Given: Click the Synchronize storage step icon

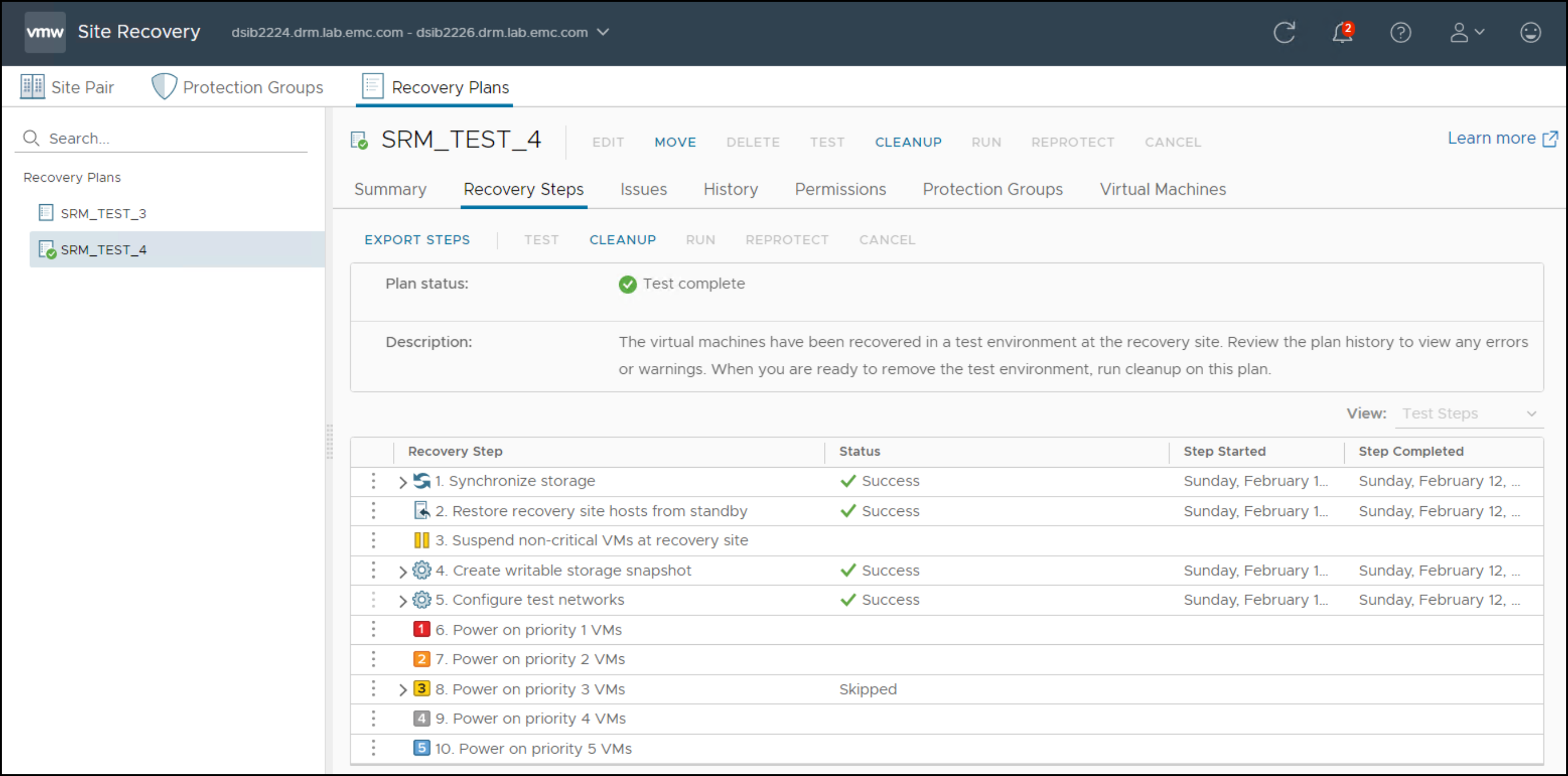Looking at the screenshot, I should pos(422,481).
